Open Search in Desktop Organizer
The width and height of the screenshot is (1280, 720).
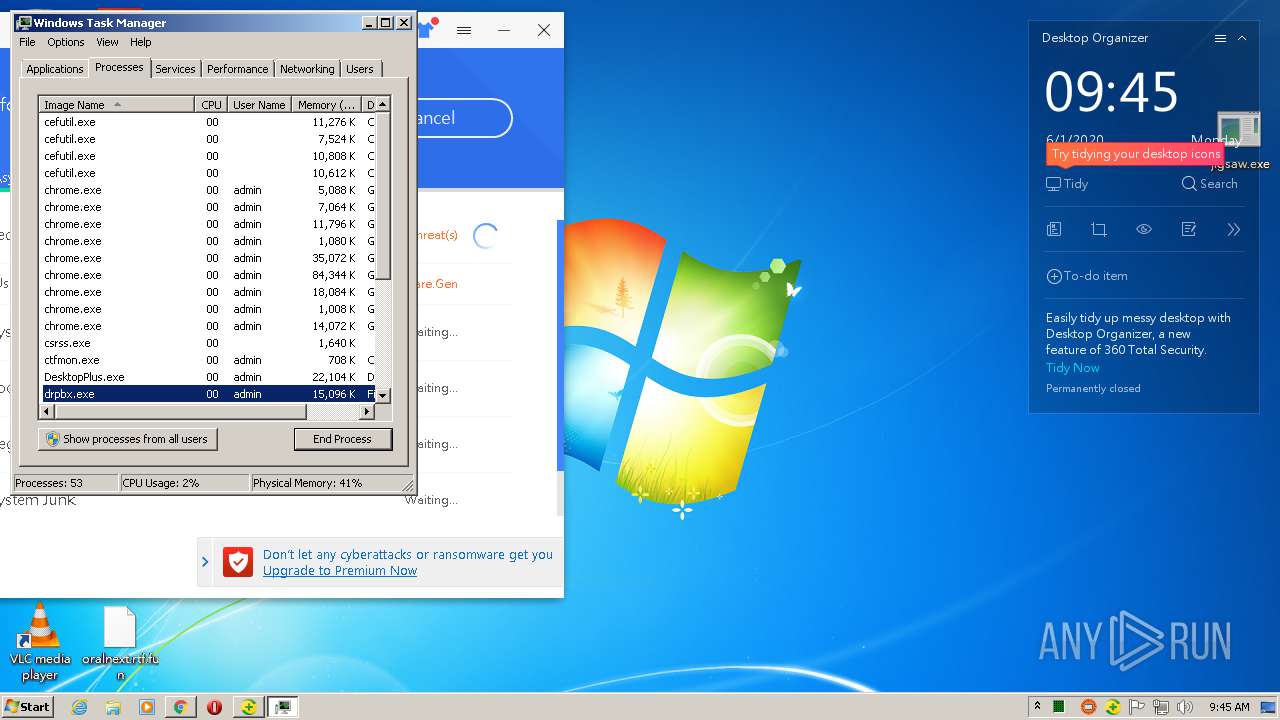click(1209, 184)
